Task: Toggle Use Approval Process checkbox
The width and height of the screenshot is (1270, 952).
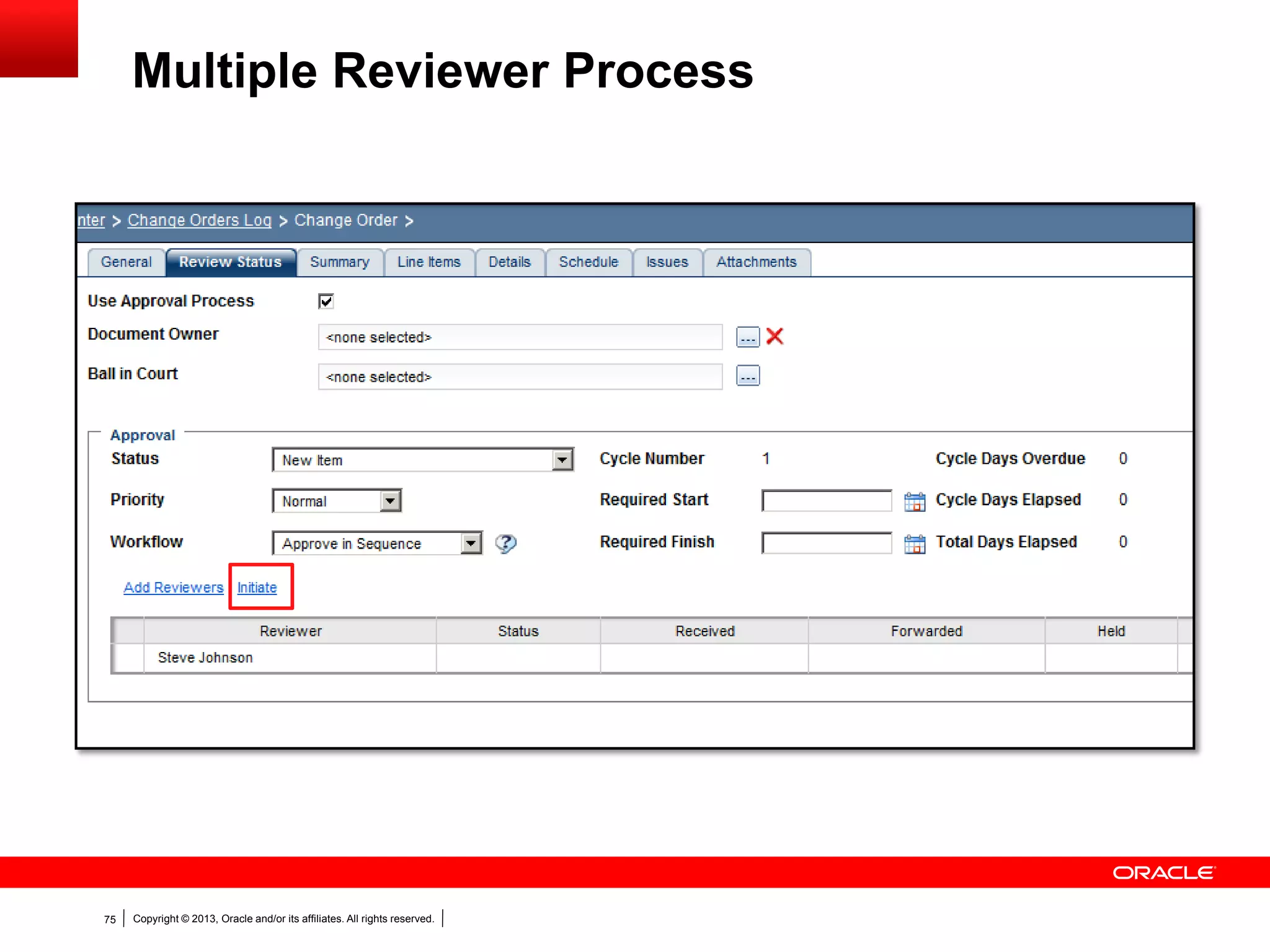Action: coord(326,301)
